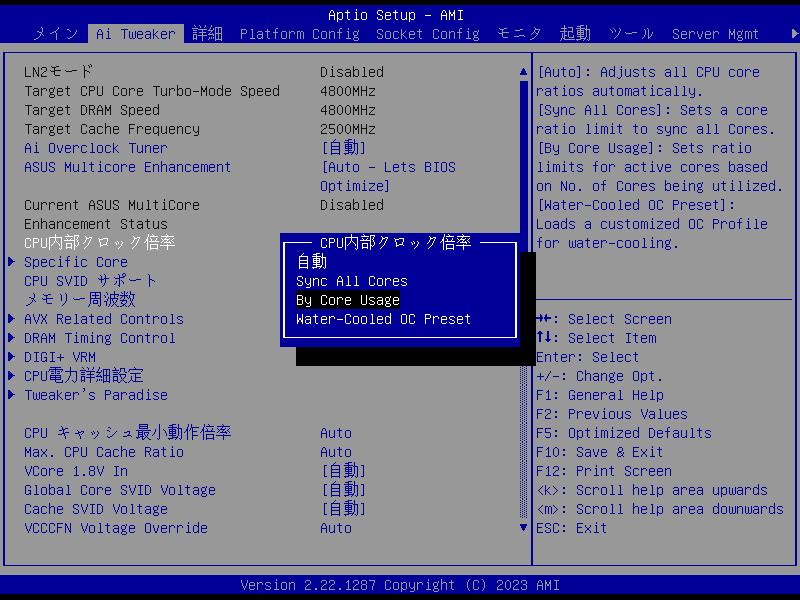Select Max. CPU Cache Ratio label
Image resolution: width=800 pixels, height=600 pixels.
pyautogui.click(x=104, y=452)
